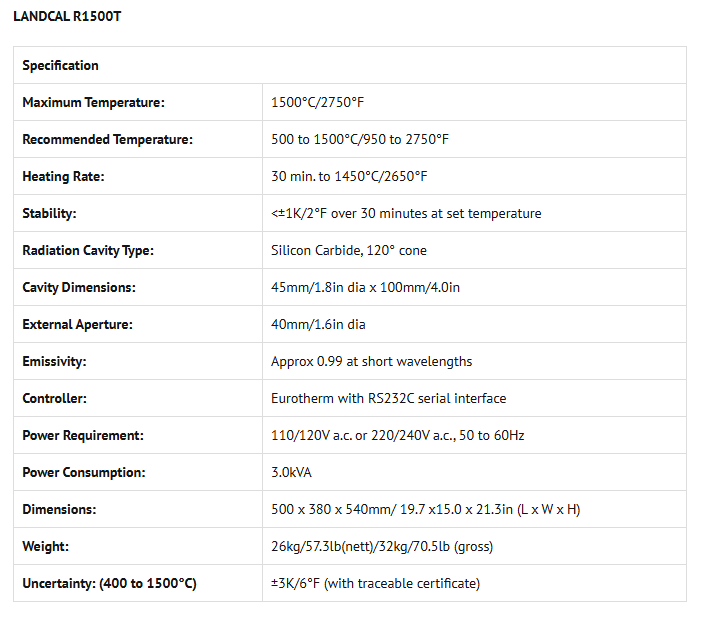Click the Cavity Dimensions label

tap(78, 287)
